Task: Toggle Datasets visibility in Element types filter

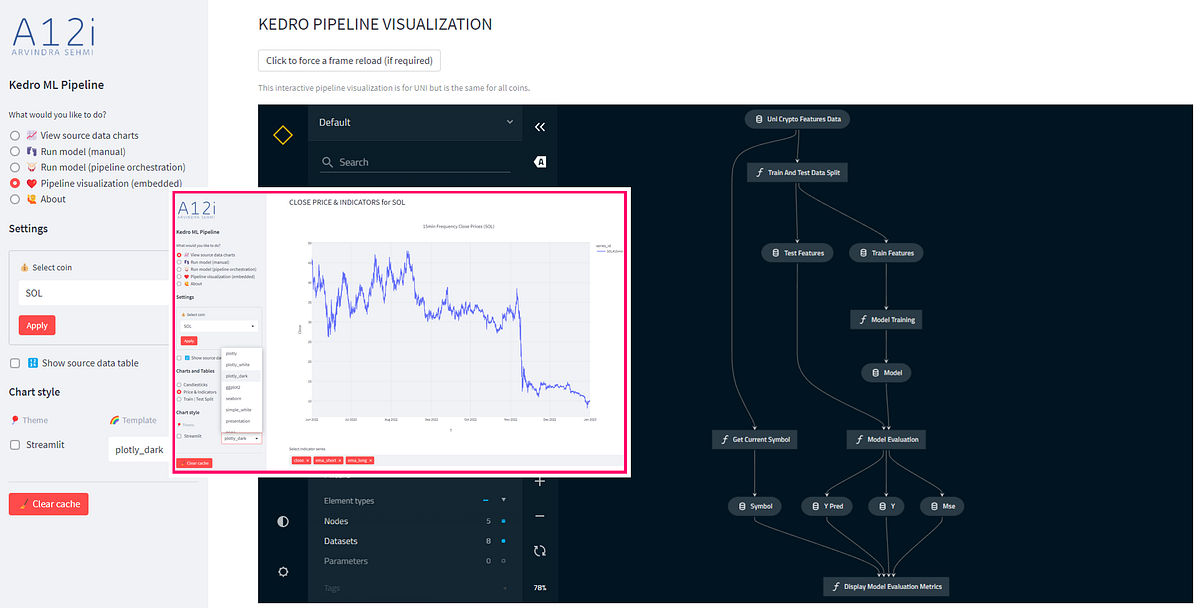Action: coord(502,541)
